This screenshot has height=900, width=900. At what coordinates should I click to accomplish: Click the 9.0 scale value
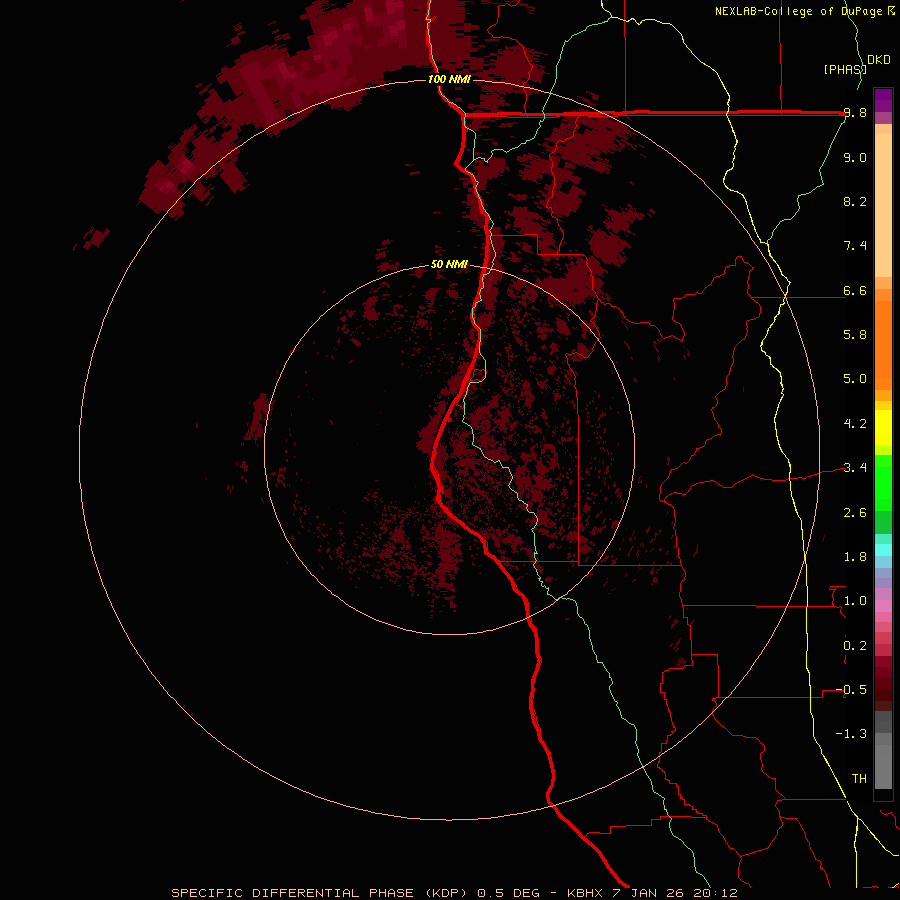tap(855, 157)
